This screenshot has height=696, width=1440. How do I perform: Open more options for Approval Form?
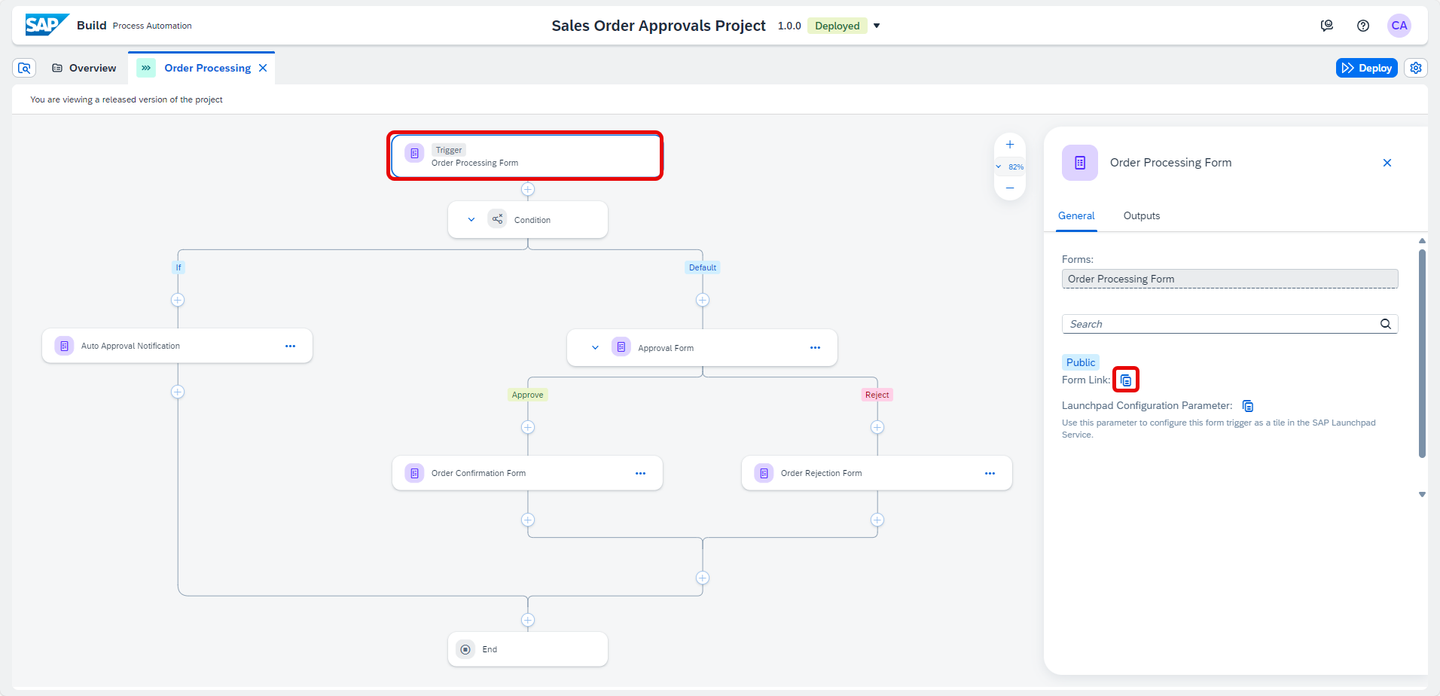[815, 347]
